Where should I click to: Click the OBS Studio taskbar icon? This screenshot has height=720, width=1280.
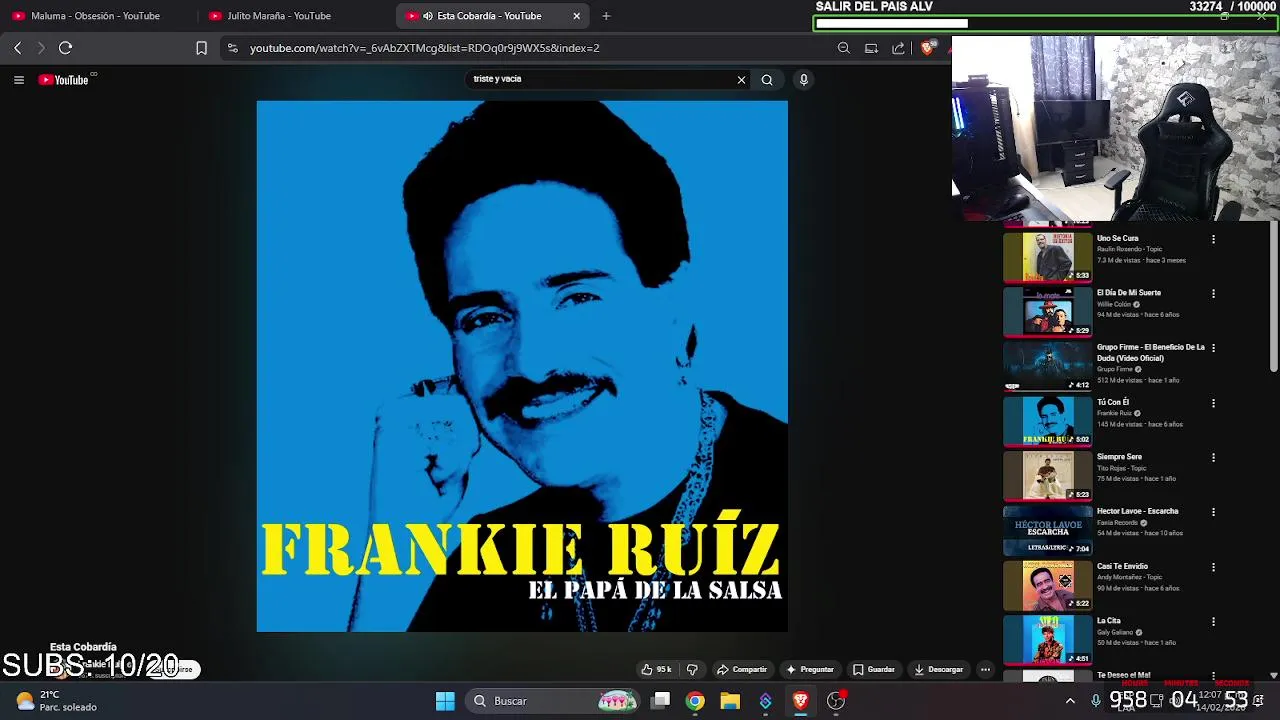(836, 701)
